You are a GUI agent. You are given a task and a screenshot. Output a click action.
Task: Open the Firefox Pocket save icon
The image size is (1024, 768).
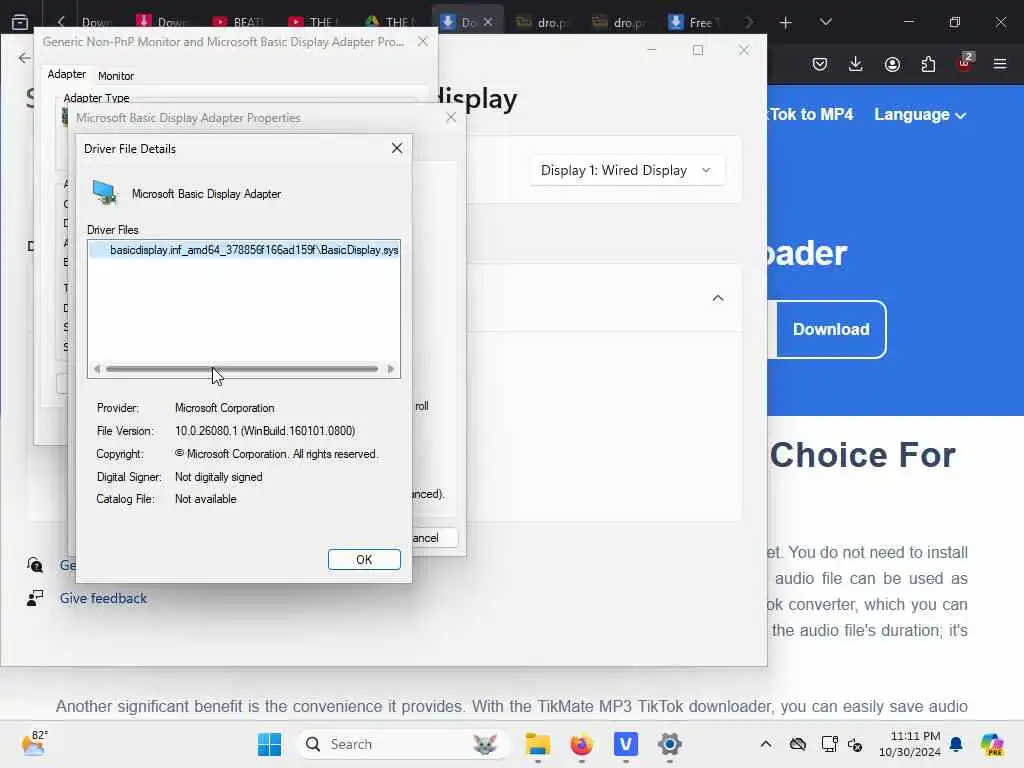tap(820, 64)
